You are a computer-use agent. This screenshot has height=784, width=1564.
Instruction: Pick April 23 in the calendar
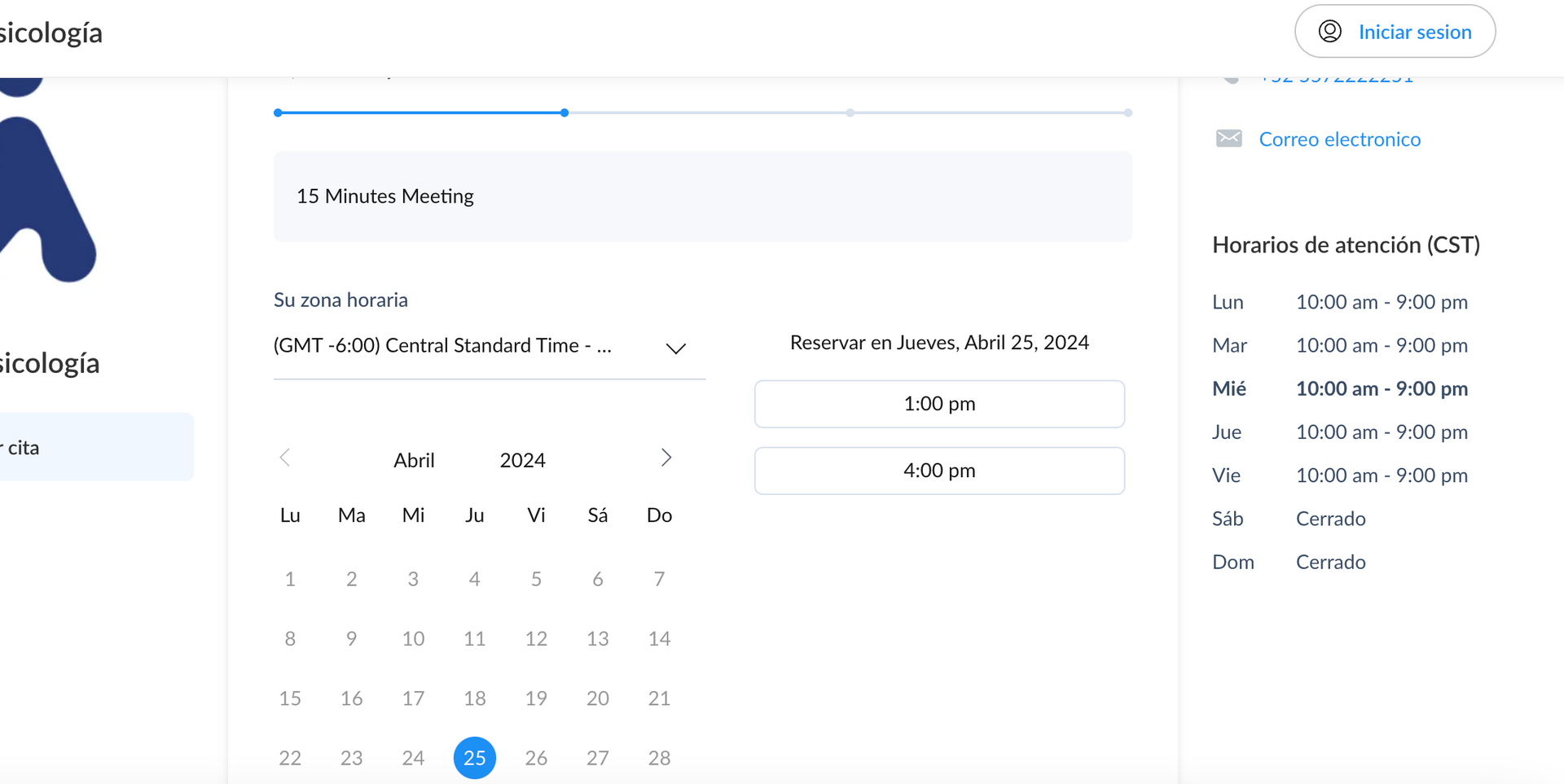tap(351, 758)
